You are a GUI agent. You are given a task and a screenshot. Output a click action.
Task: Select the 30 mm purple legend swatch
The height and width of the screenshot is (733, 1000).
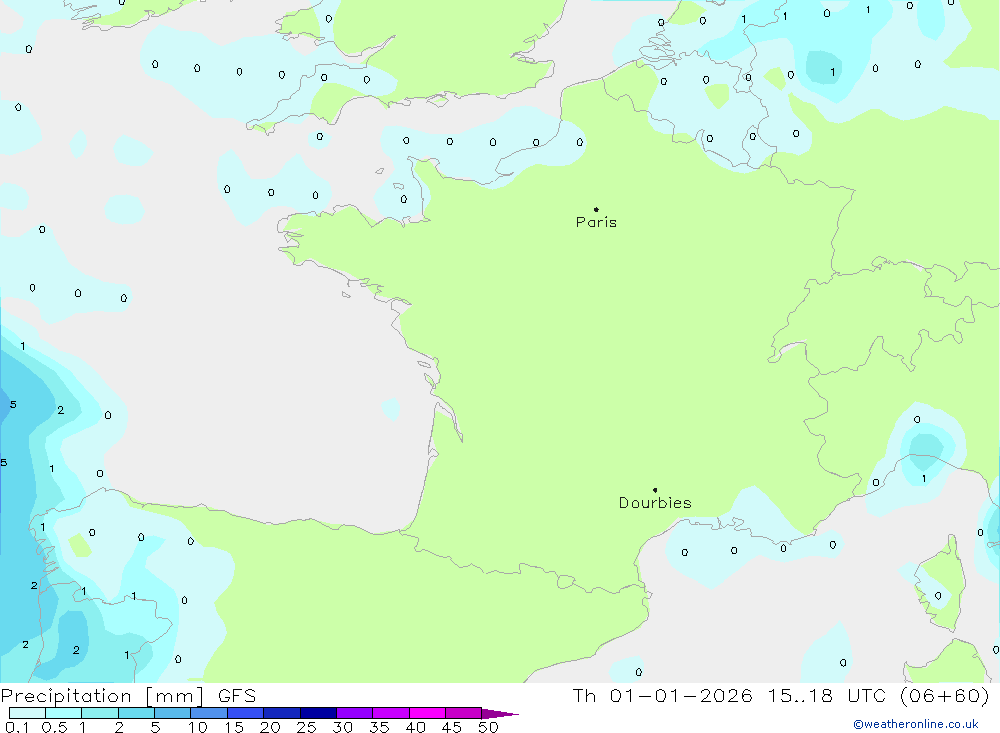tap(354, 713)
